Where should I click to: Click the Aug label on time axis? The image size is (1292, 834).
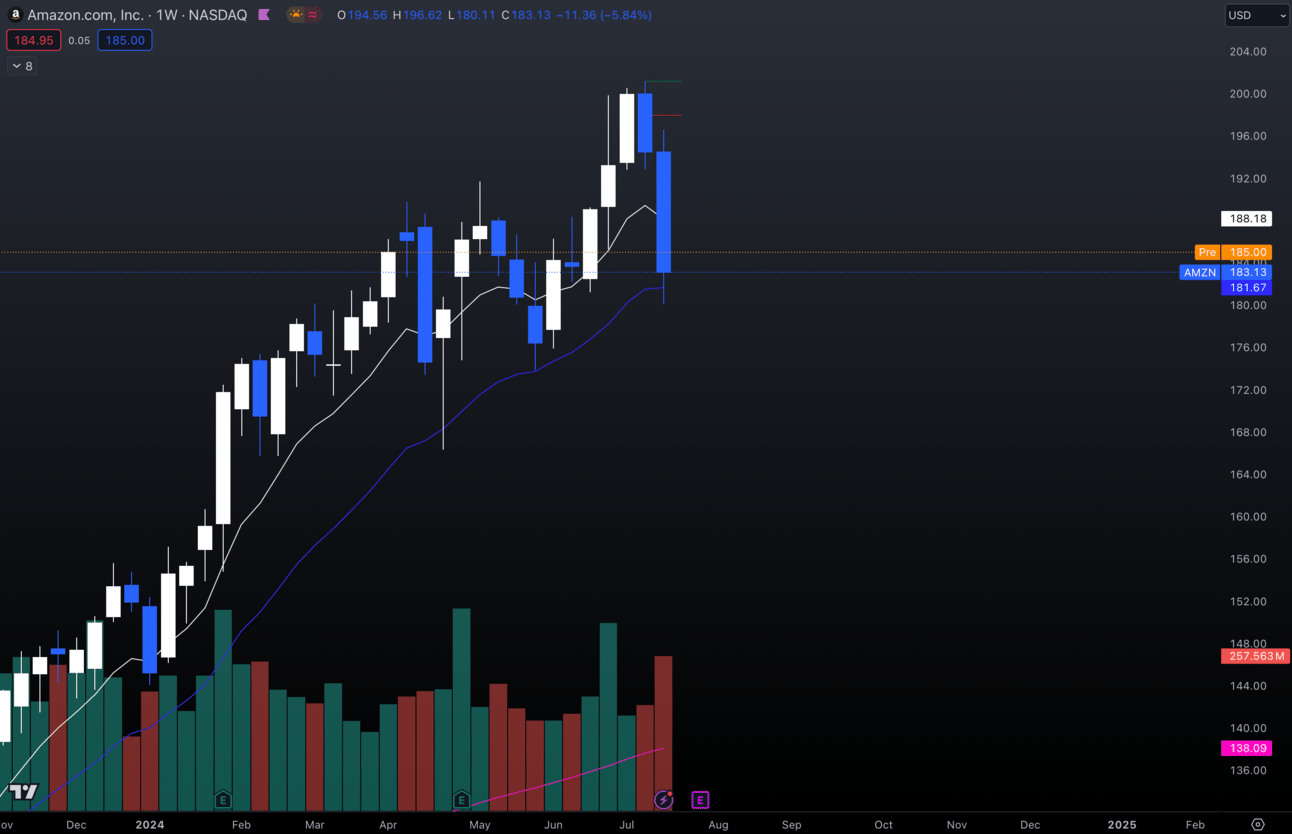click(718, 825)
